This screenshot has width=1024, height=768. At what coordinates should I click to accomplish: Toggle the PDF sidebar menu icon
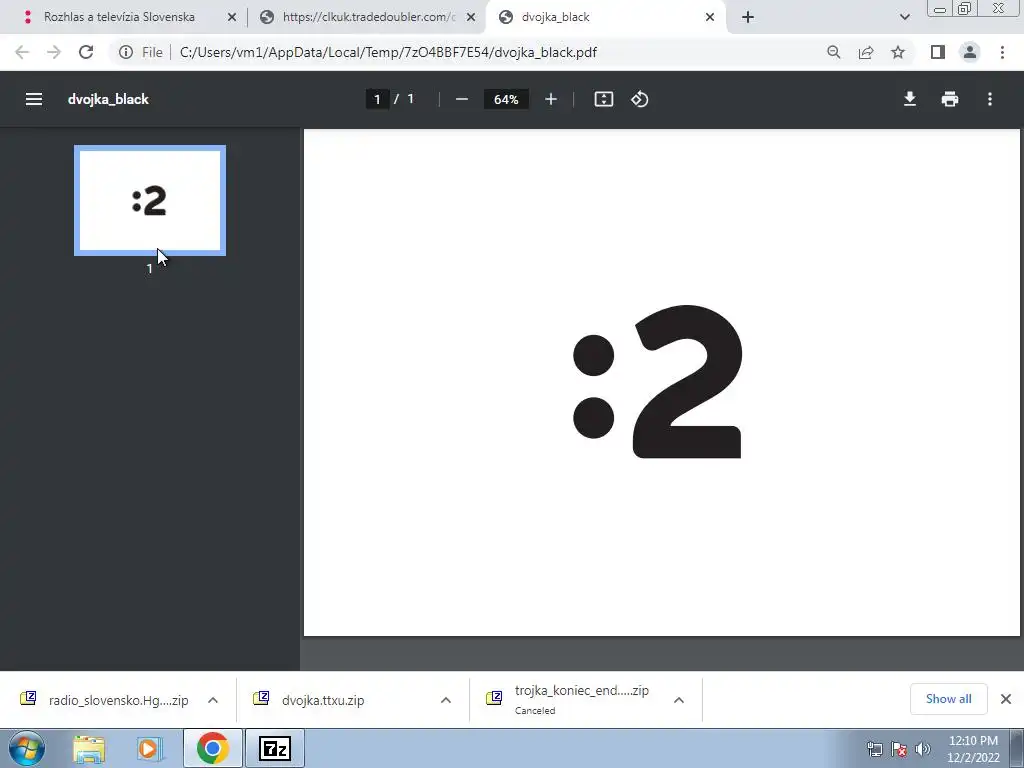pyautogui.click(x=34, y=99)
